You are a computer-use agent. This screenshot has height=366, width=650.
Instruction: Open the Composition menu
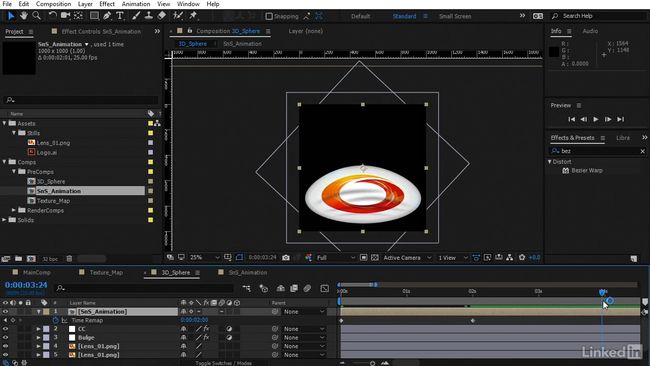[53, 4]
